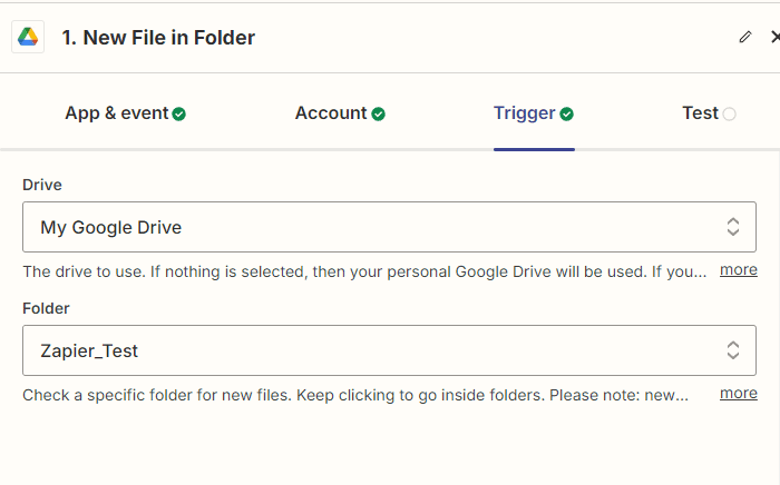Click green checkmark beside Trigger
The image size is (780, 485).
tap(567, 114)
